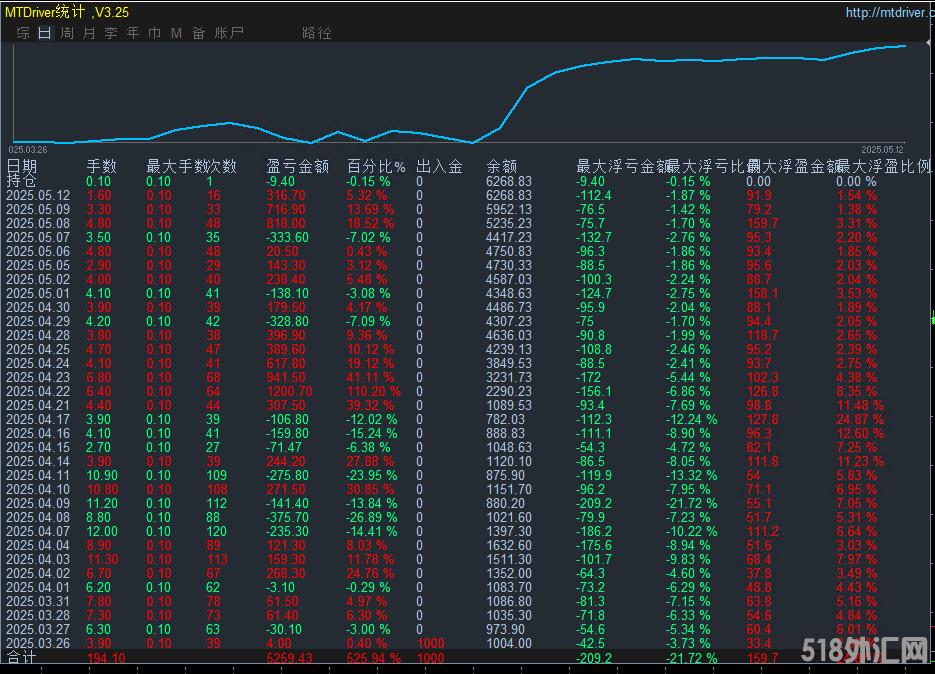Click the 268.30 profit cell
The width and height of the screenshot is (935, 674).
[x=286, y=574]
